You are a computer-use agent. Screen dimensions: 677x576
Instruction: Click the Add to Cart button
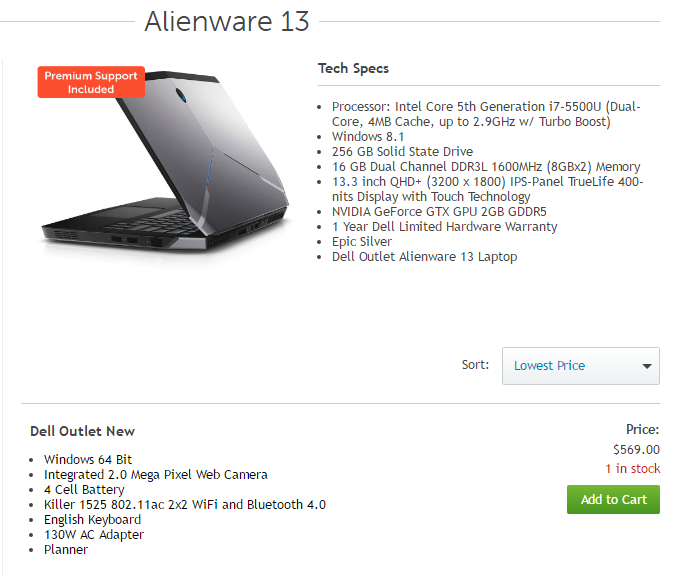pyautogui.click(x=613, y=499)
